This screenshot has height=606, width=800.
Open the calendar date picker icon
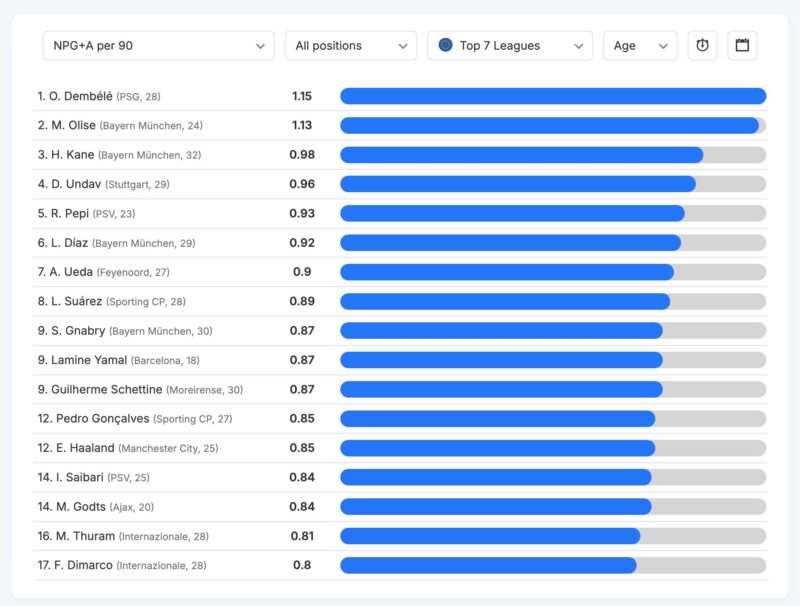pos(742,46)
